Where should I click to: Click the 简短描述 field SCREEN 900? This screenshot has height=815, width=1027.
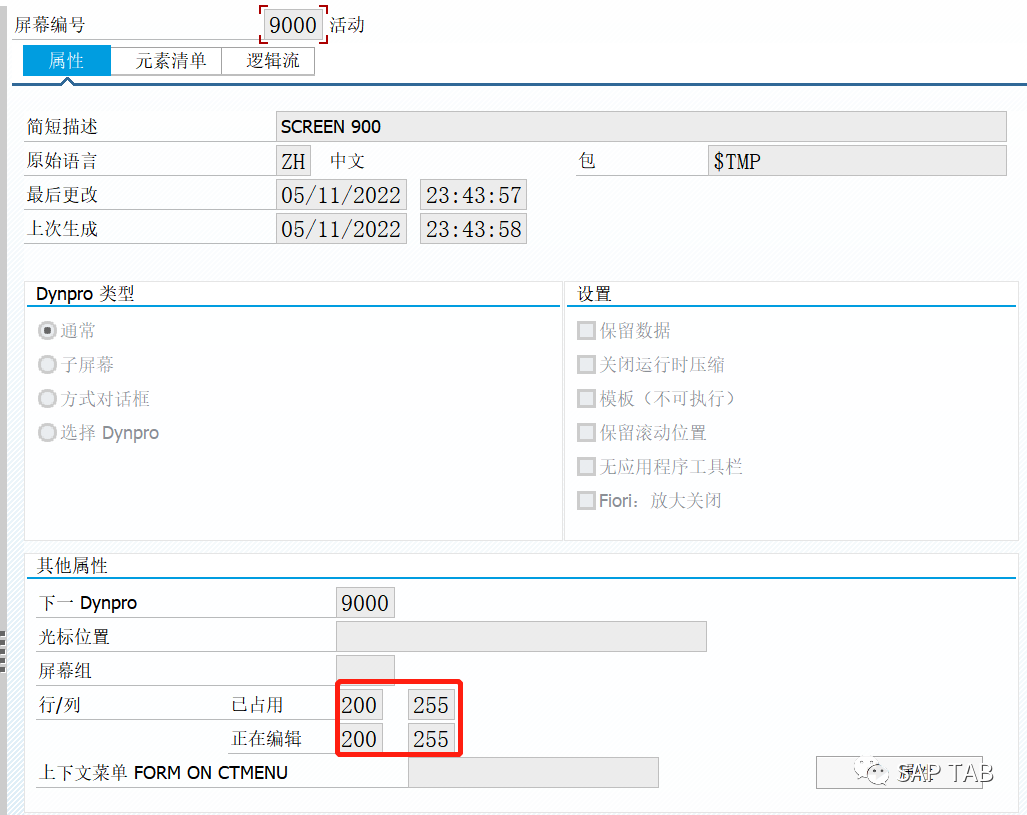coord(641,126)
